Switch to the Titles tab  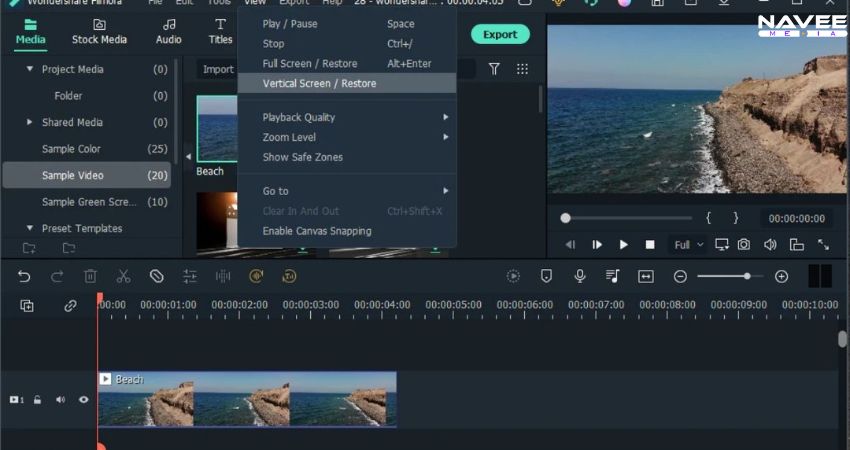click(220, 33)
